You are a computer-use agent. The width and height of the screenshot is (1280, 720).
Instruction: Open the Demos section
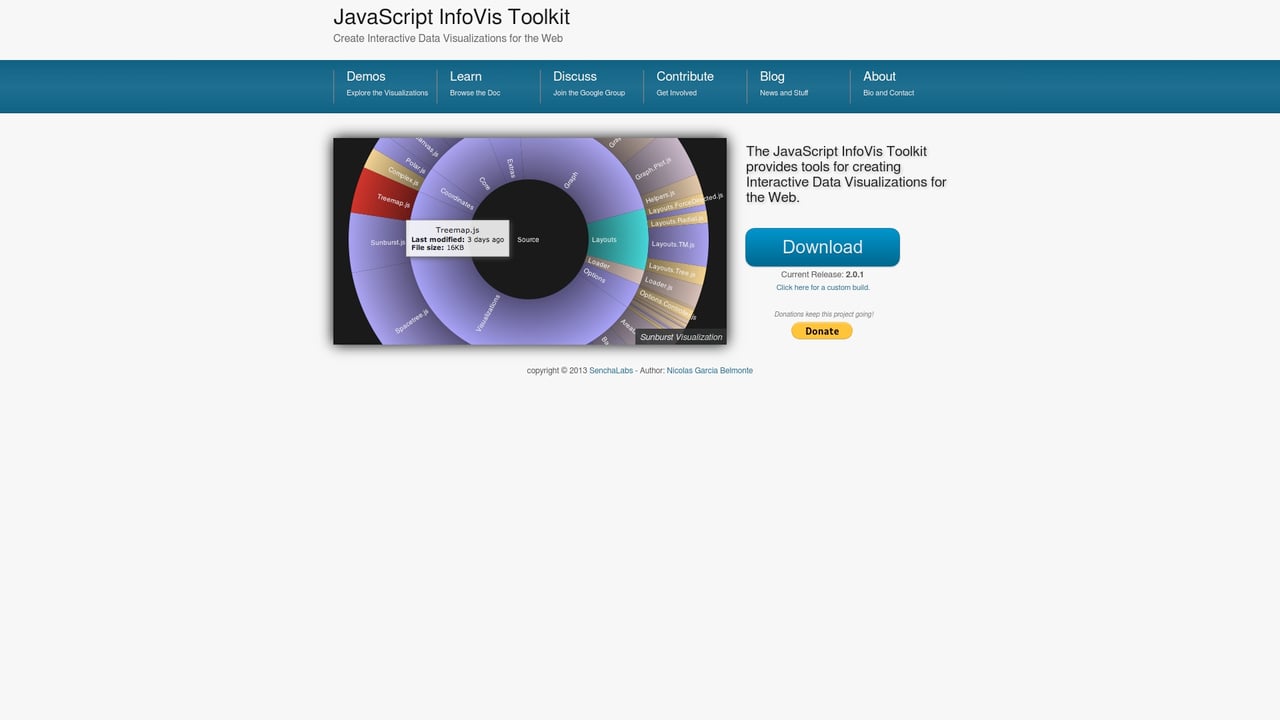tap(366, 76)
